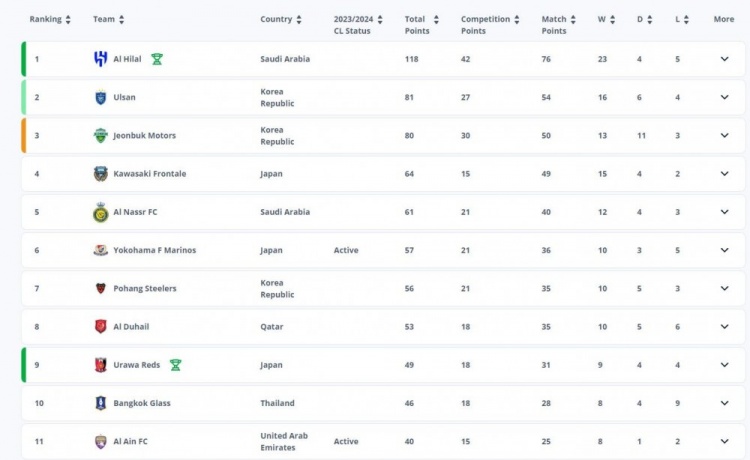Click the Al Nassr FC logo
Viewport: 750px width, 460px height.
tap(100, 212)
